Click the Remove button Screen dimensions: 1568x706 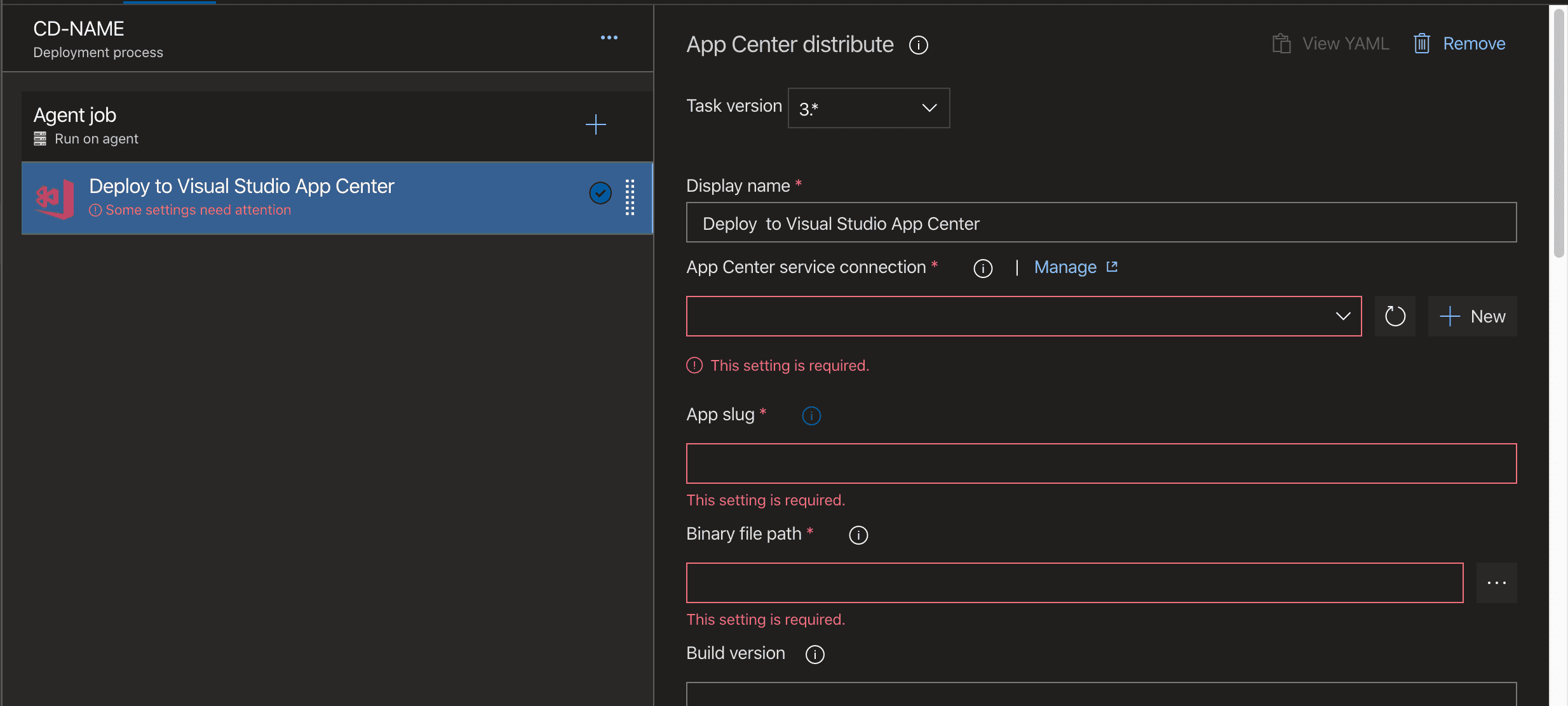pos(1460,44)
